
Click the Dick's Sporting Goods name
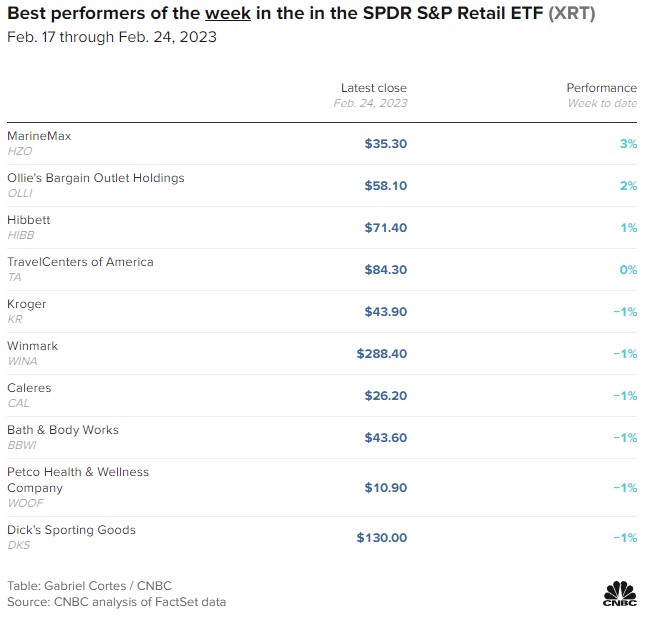coord(71,530)
